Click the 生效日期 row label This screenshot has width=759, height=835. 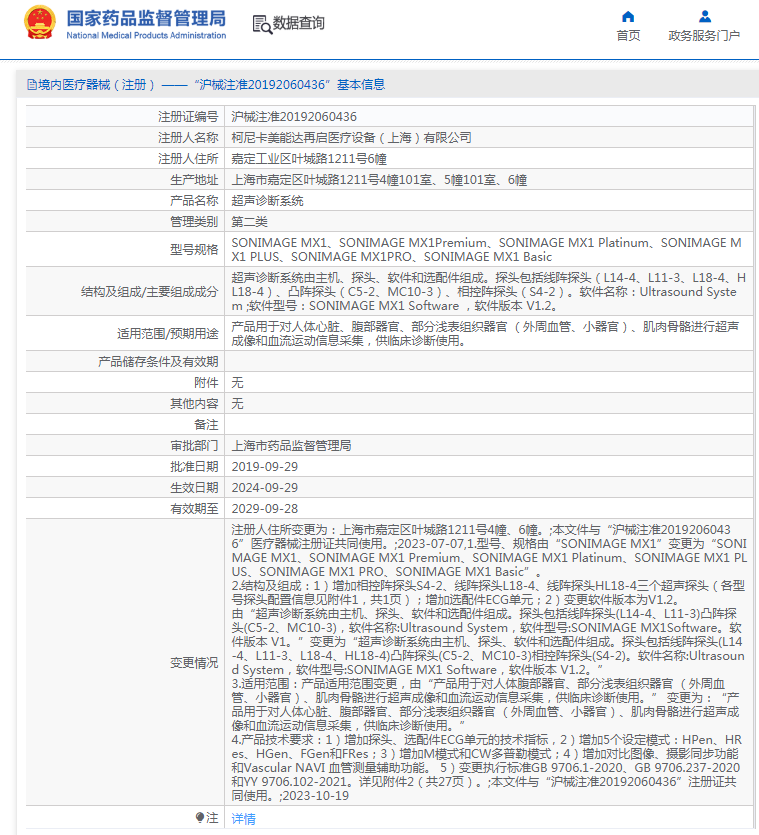coord(194,488)
